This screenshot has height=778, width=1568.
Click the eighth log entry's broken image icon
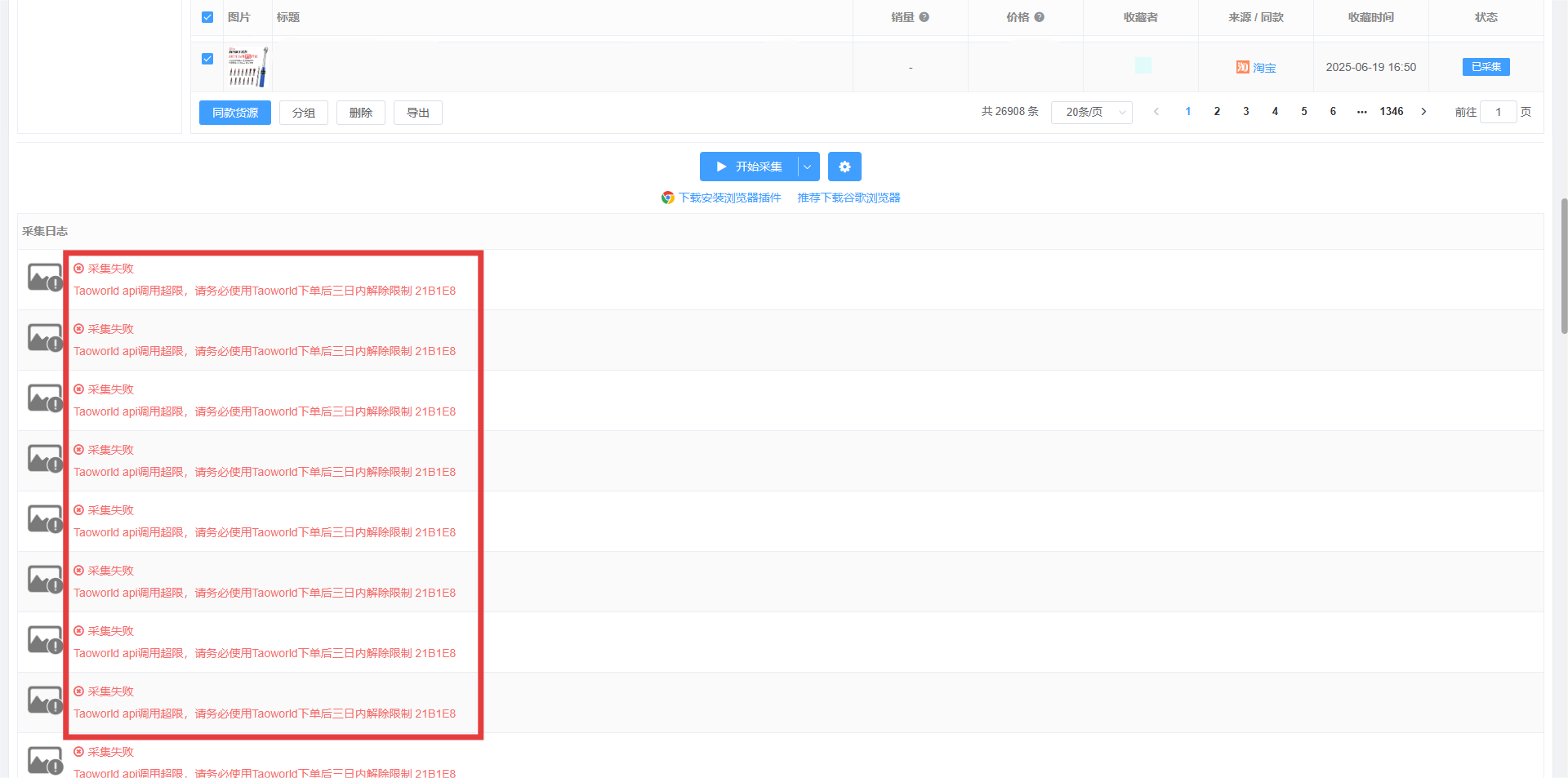click(x=45, y=700)
